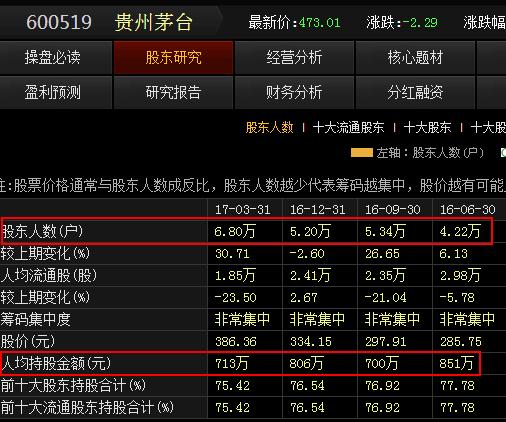Click holding amount 700万
This screenshot has width=506, height=422.
(x=382, y=363)
